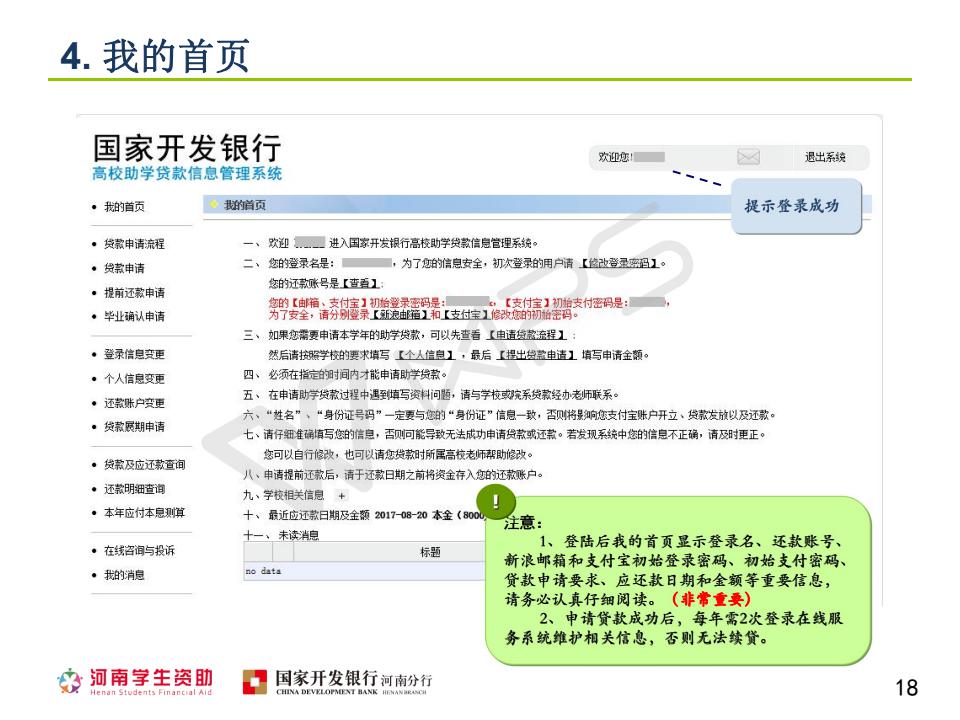Image resolution: width=960 pixels, height=720 pixels.
Task: Select 在线咨询与投诉 menu item
Action: (x=139, y=551)
